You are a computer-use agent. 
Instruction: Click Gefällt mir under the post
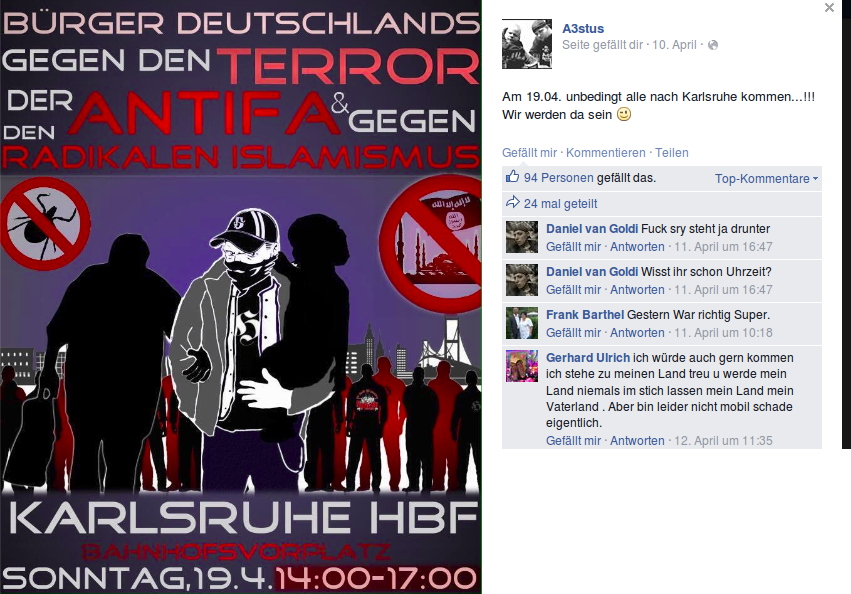(529, 153)
